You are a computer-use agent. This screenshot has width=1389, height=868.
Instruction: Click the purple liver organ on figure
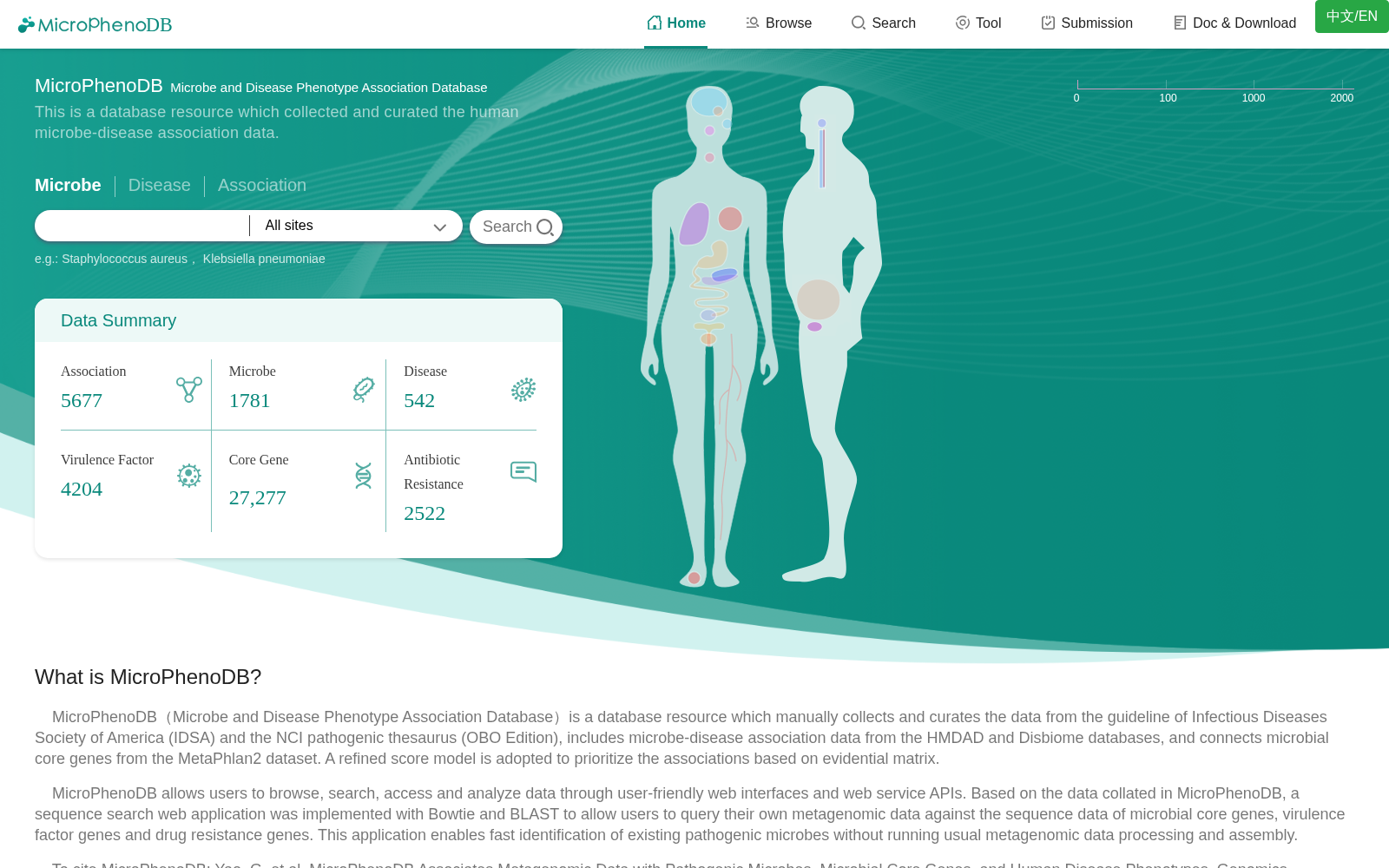pos(694,223)
